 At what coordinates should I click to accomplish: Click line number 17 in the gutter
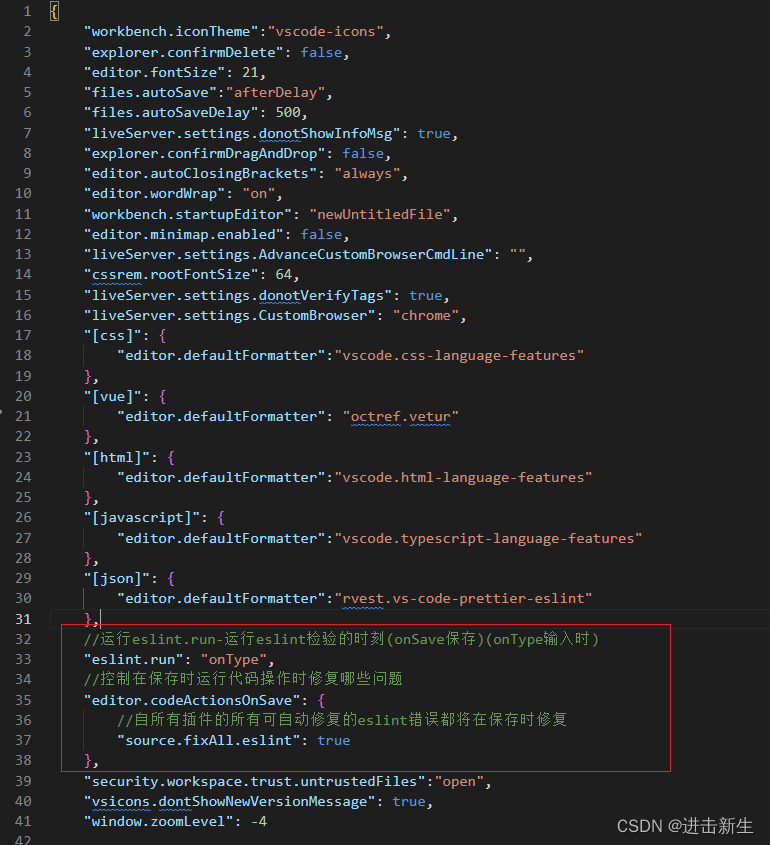pos(23,336)
